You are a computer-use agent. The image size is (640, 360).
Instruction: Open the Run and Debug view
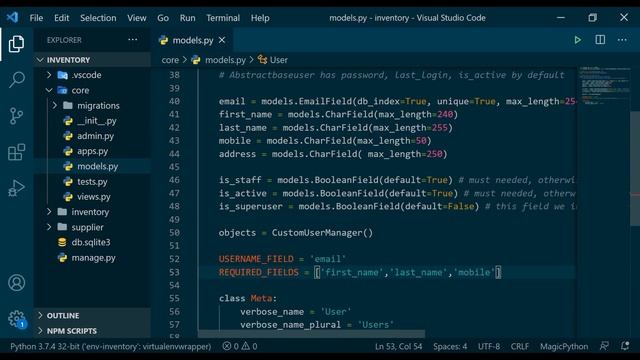(x=16, y=188)
